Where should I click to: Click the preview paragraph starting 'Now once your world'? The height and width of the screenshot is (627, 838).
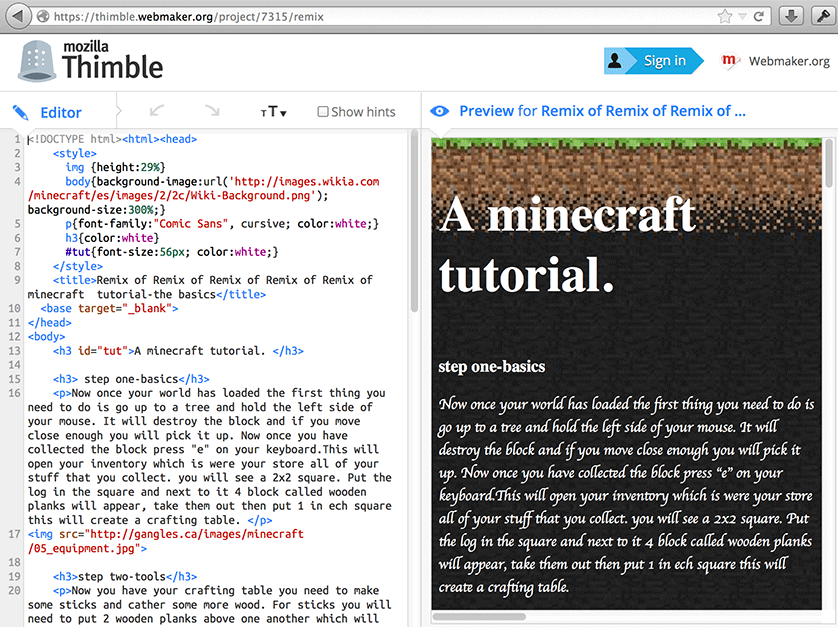(x=626, y=495)
